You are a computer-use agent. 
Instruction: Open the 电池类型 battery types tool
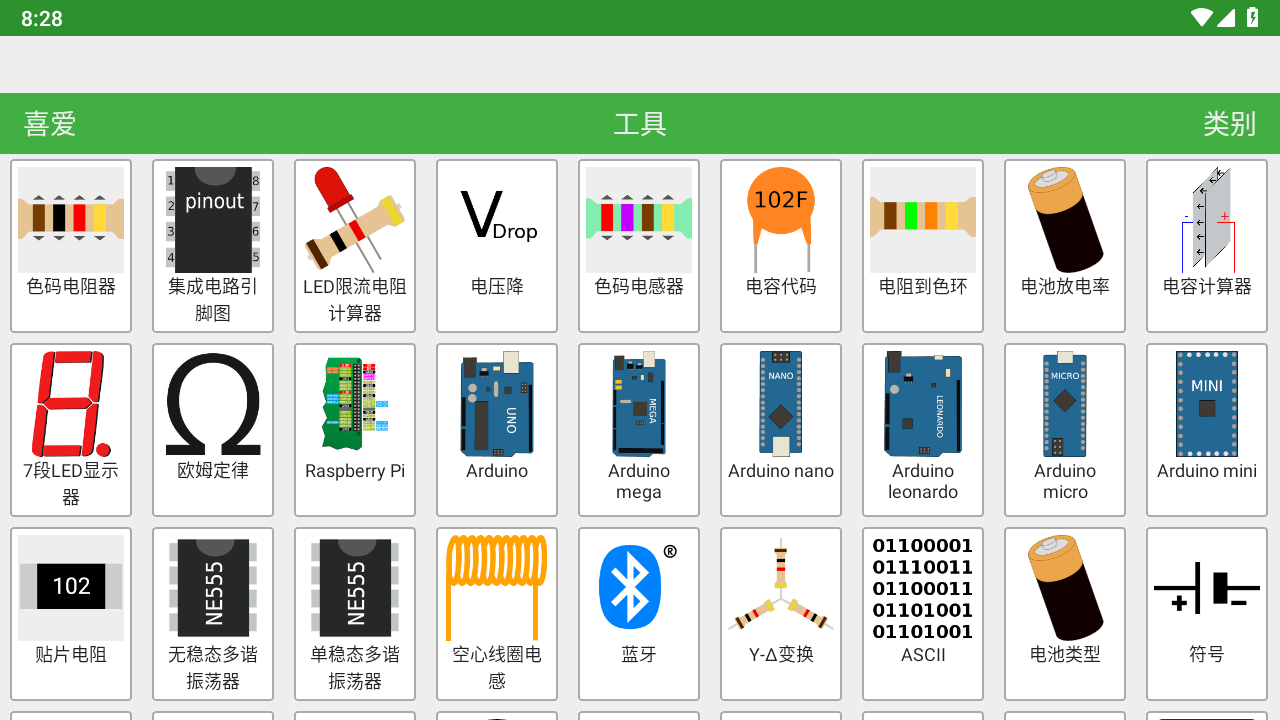[1065, 614]
